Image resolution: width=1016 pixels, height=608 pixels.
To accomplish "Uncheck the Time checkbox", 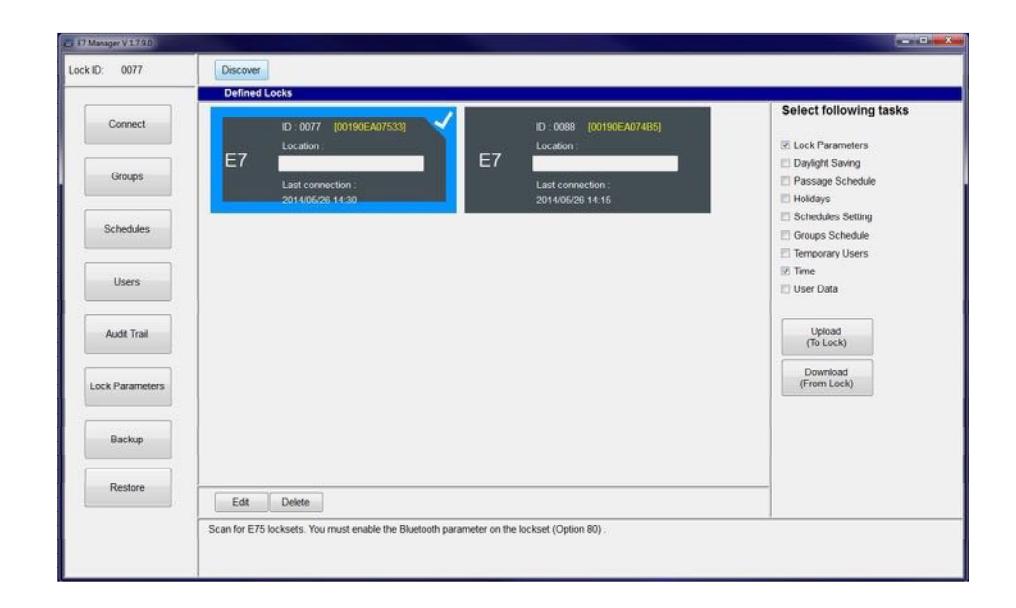I will (x=785, y=271).
